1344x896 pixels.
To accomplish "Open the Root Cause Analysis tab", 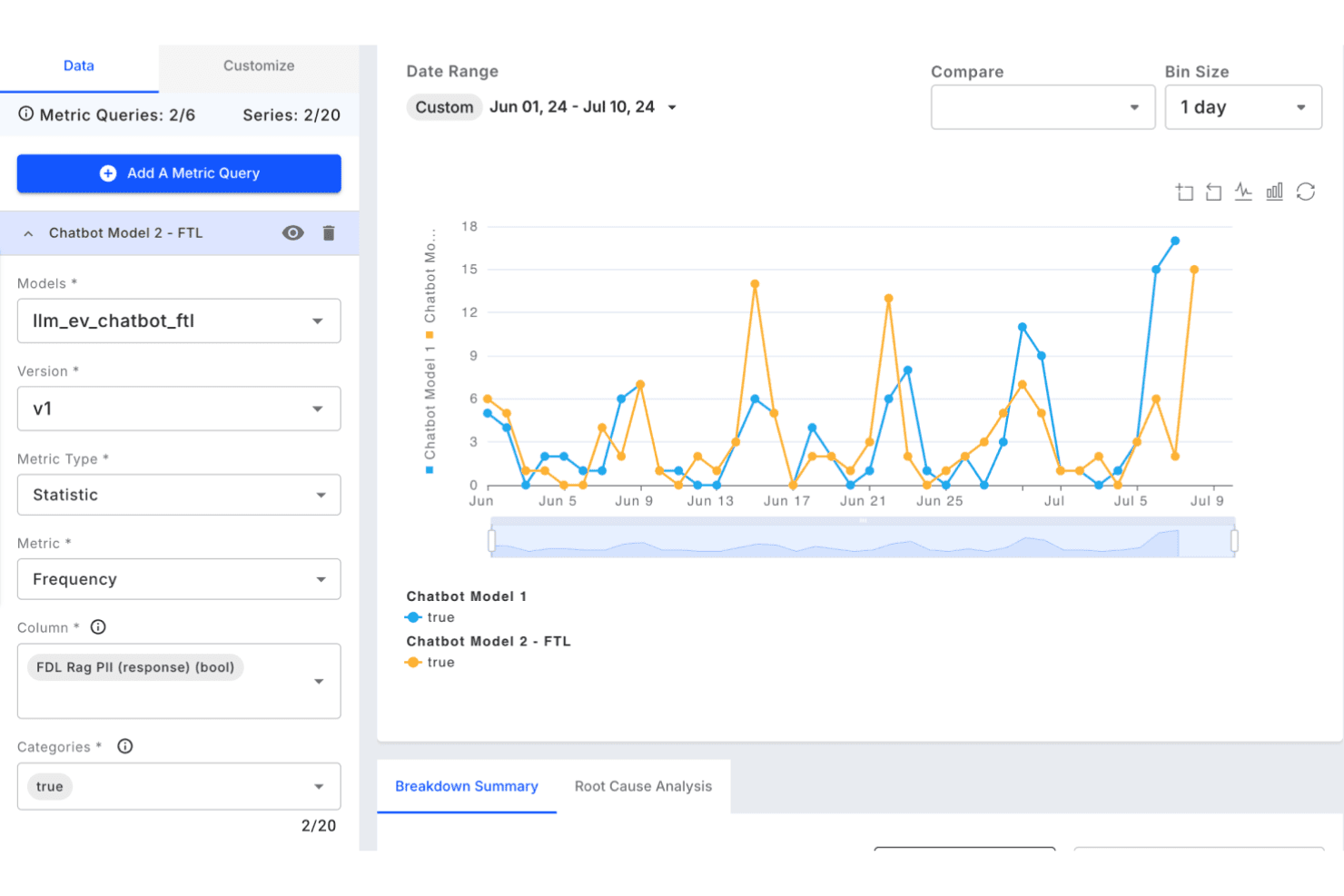I will click(x=643, y=786).
